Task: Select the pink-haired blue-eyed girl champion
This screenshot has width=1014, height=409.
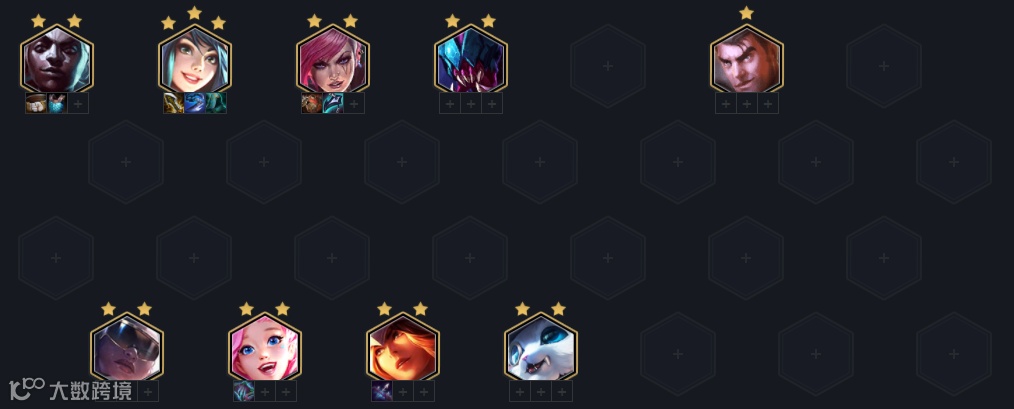Action: 264,348
